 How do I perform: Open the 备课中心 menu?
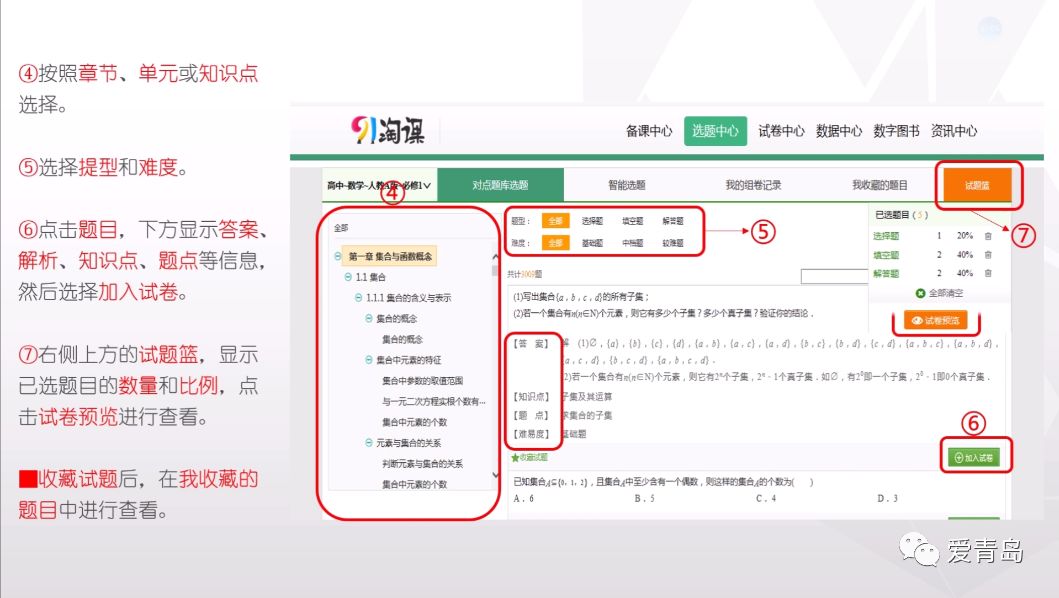[649, 131]
